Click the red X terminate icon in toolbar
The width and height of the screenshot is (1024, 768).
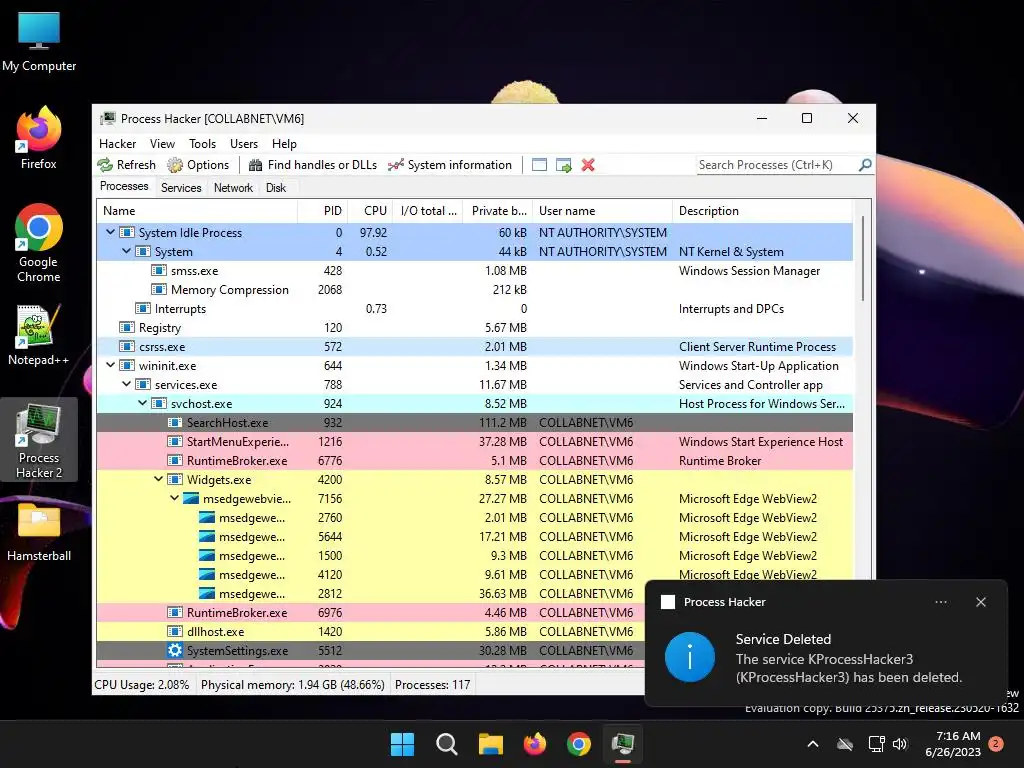588,165
